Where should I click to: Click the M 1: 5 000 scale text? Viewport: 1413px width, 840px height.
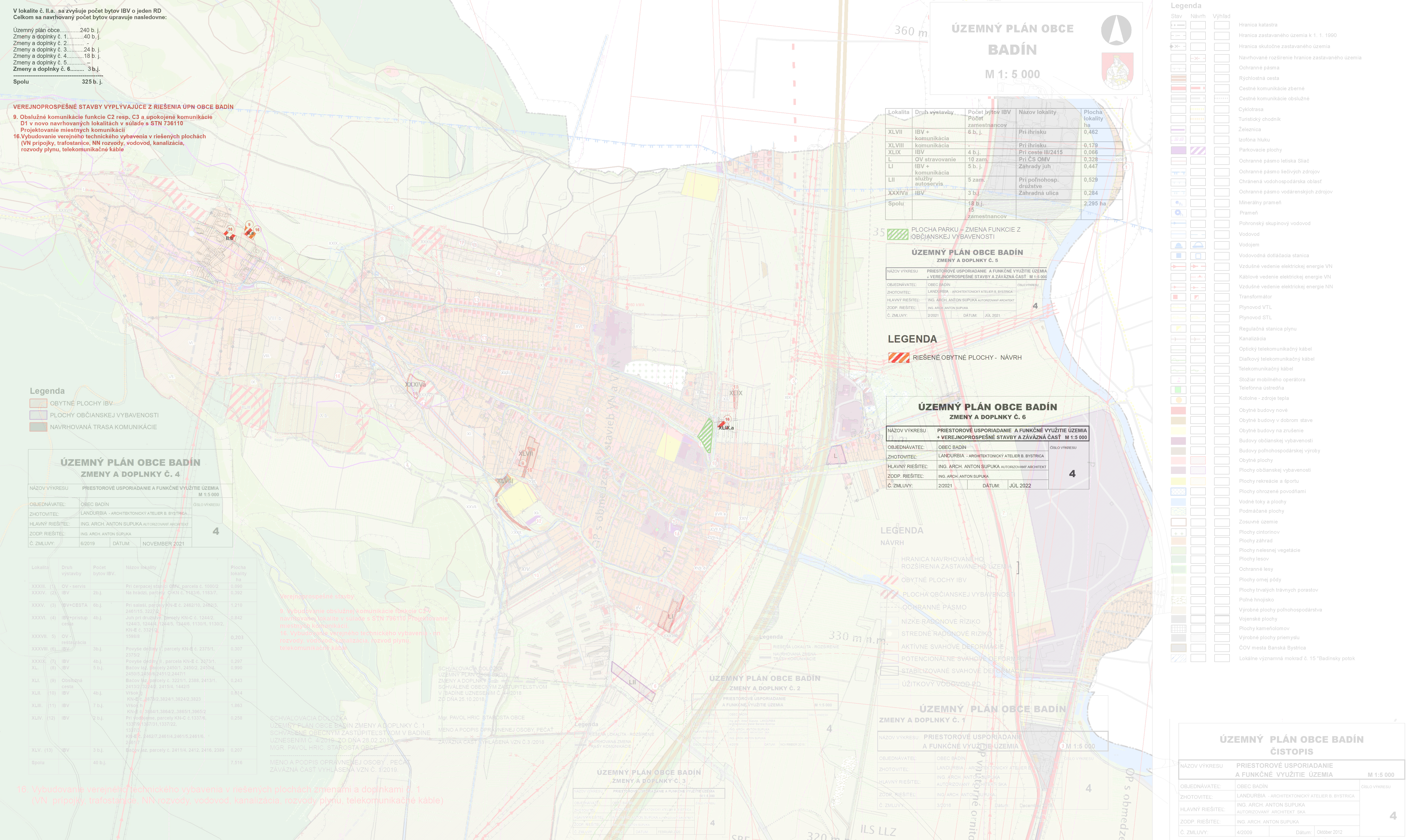pyautogui.click(x=1012, y=74)
